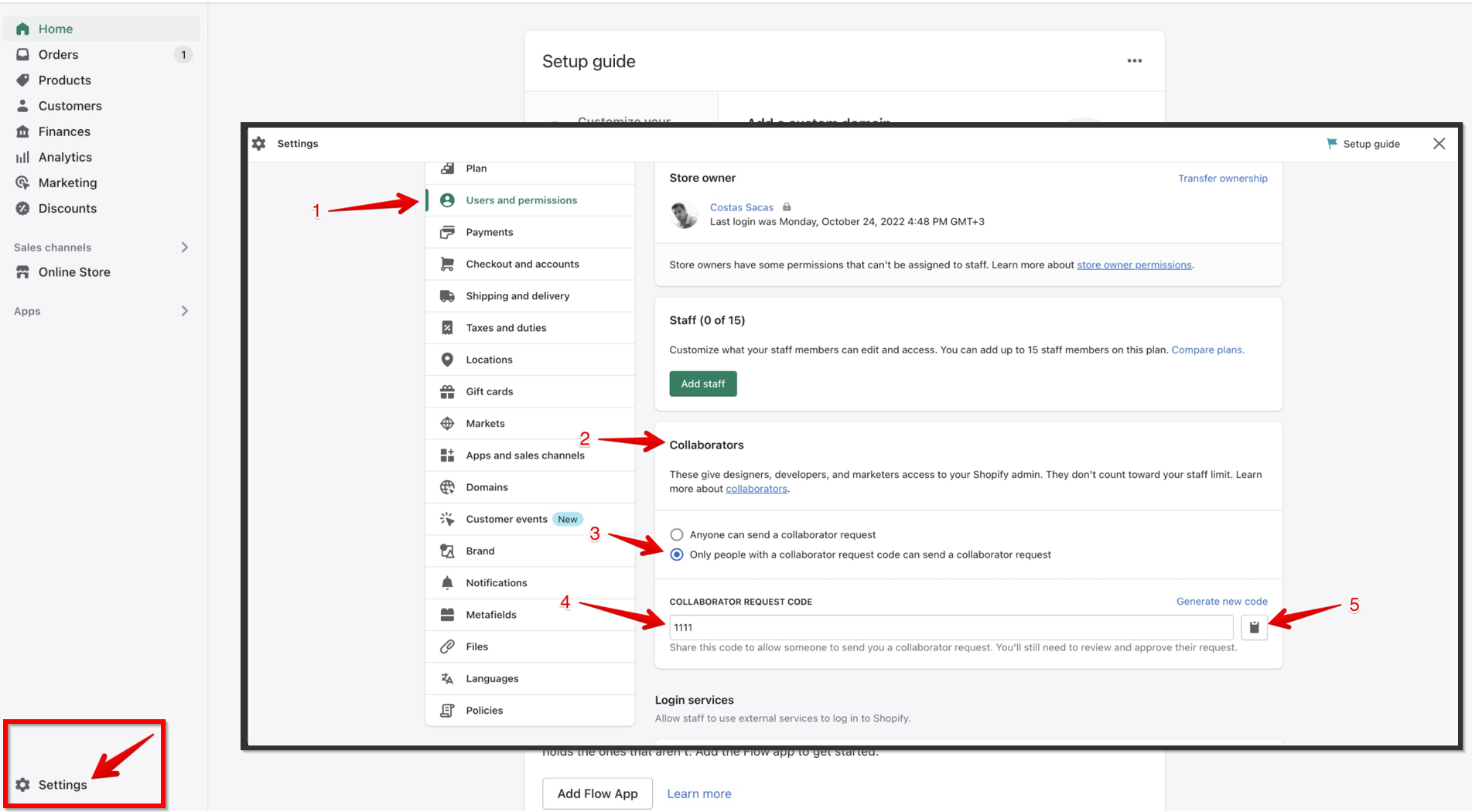Click the Locations pin icon
Image resolution: width=1472 pixels, height=812 pixels.
tap(447, 360)
